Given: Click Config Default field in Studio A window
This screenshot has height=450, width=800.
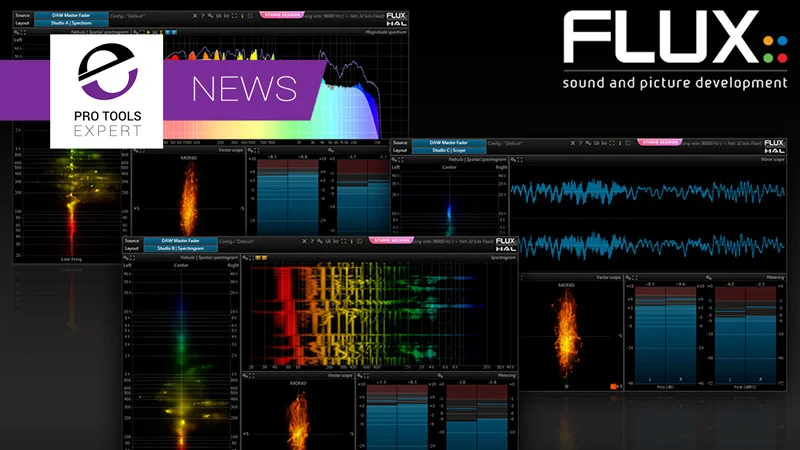Looking at the screenshot, I should click(128, 16).
